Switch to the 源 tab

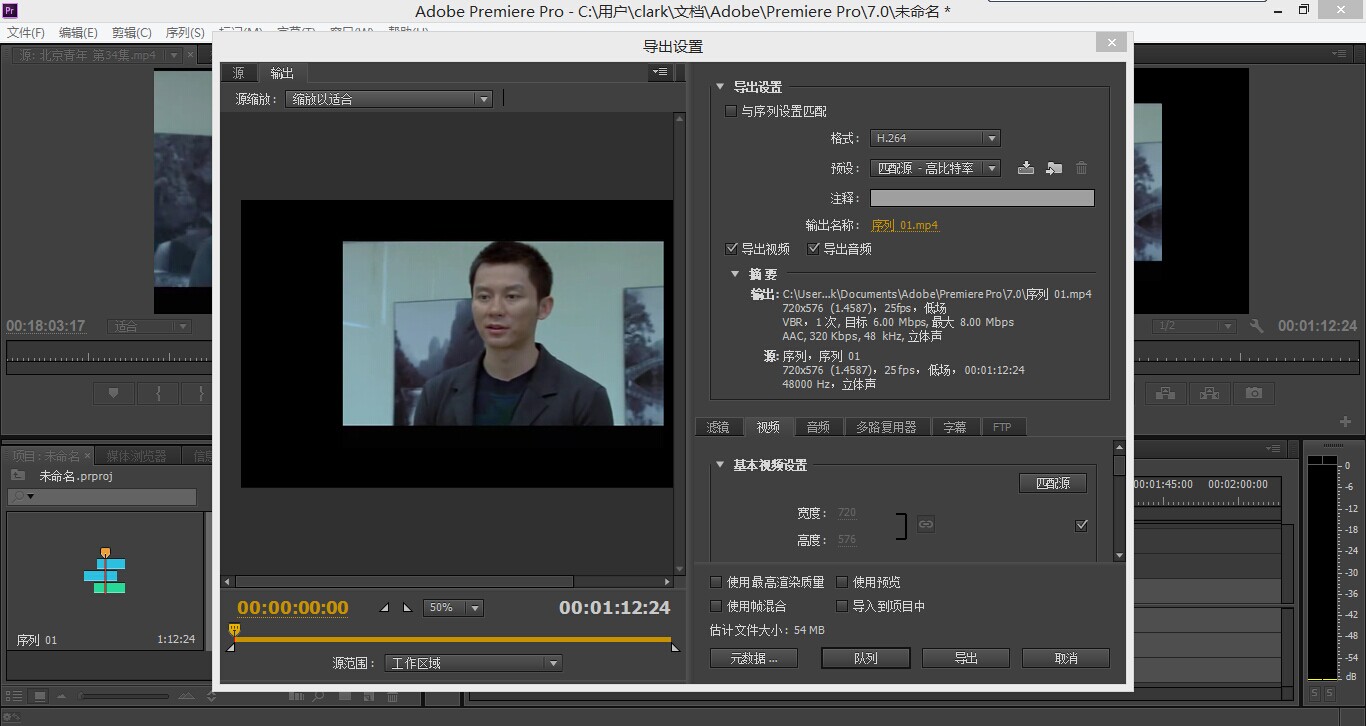pyautogui.click(x=239, y=73)
